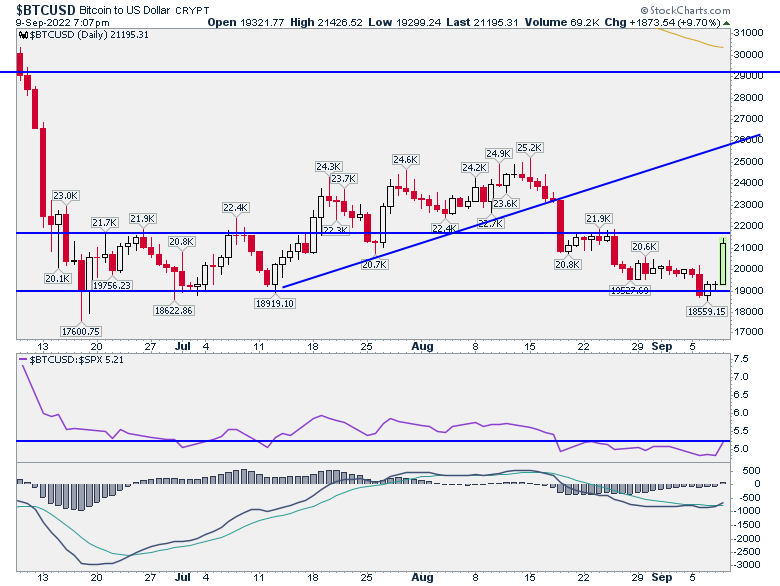
Task: Click the 24000 price axis label
Action: click(748, 183)
